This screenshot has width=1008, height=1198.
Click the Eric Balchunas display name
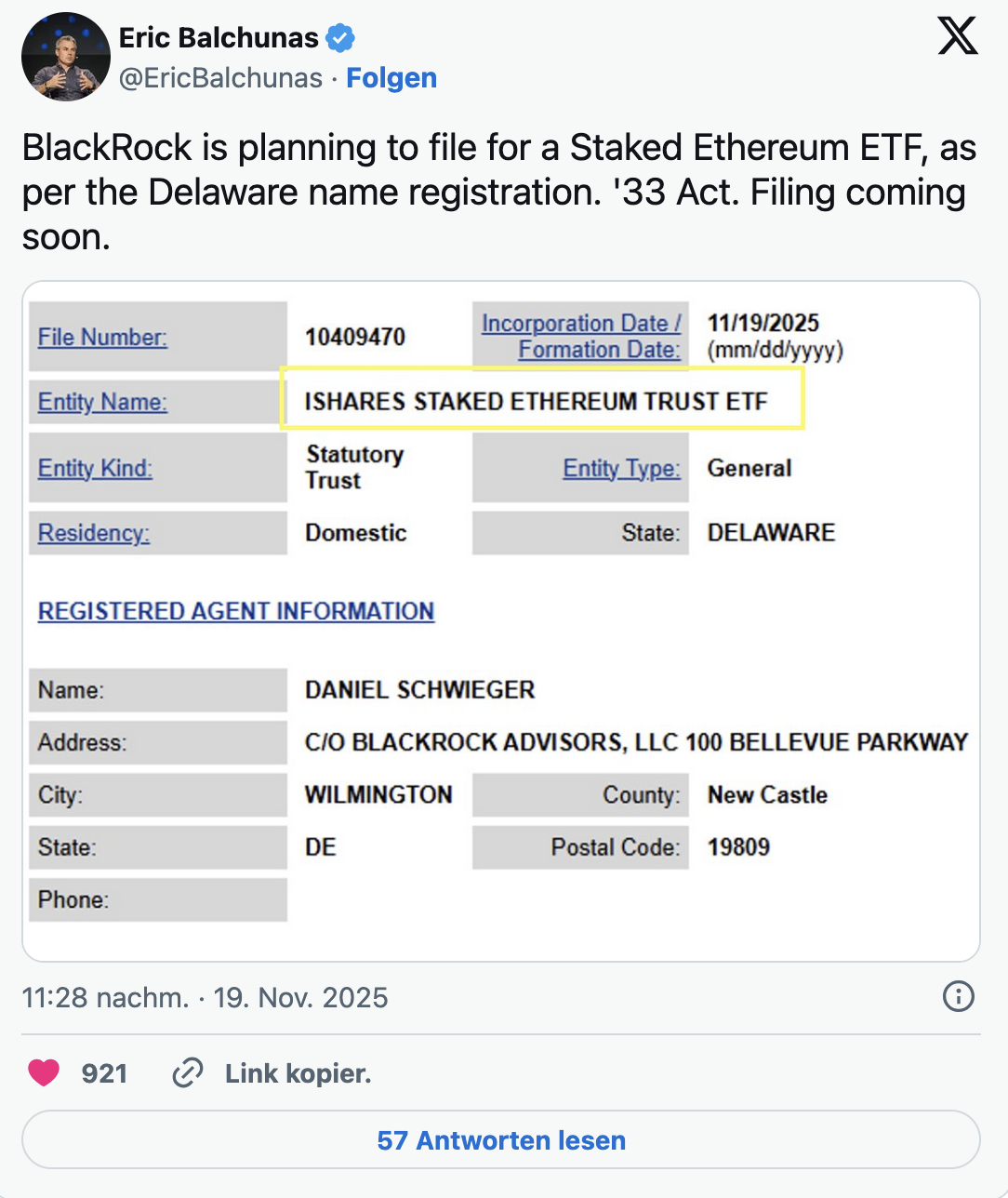pos(219,38)
